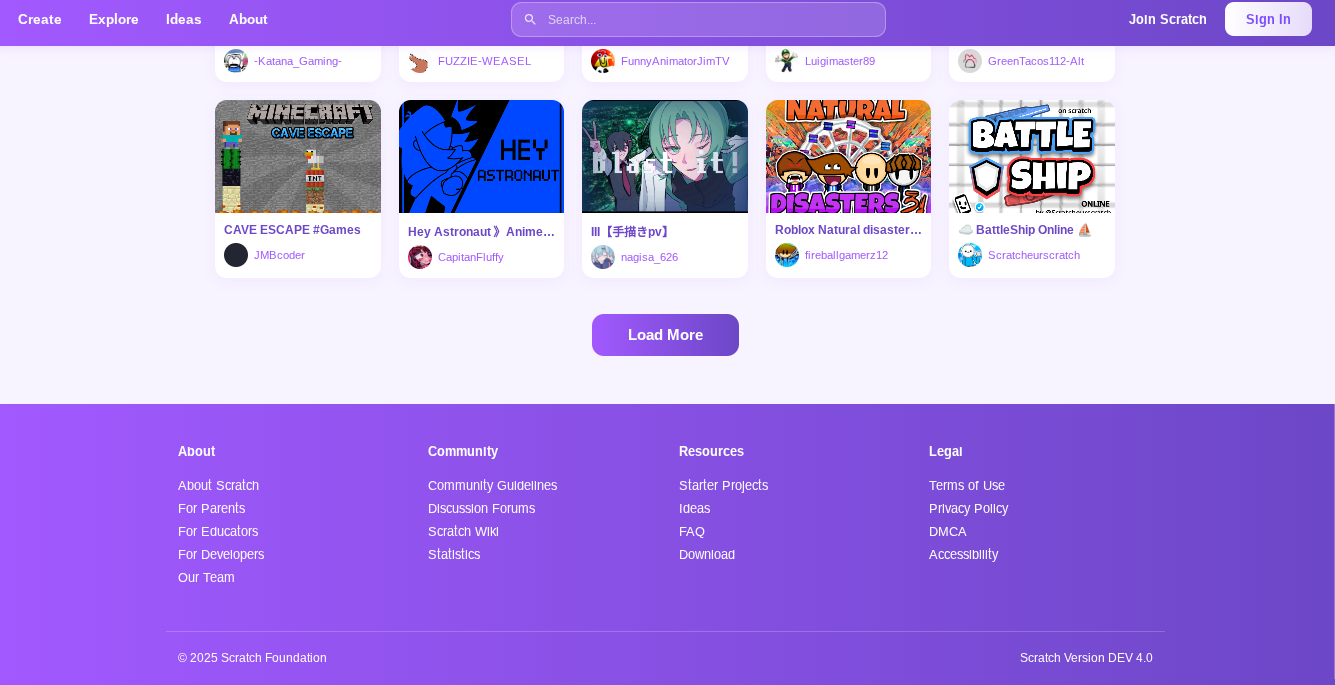Open the BattleShip Online project thumbnail
1335x685 pixels.
point(1032,156)
